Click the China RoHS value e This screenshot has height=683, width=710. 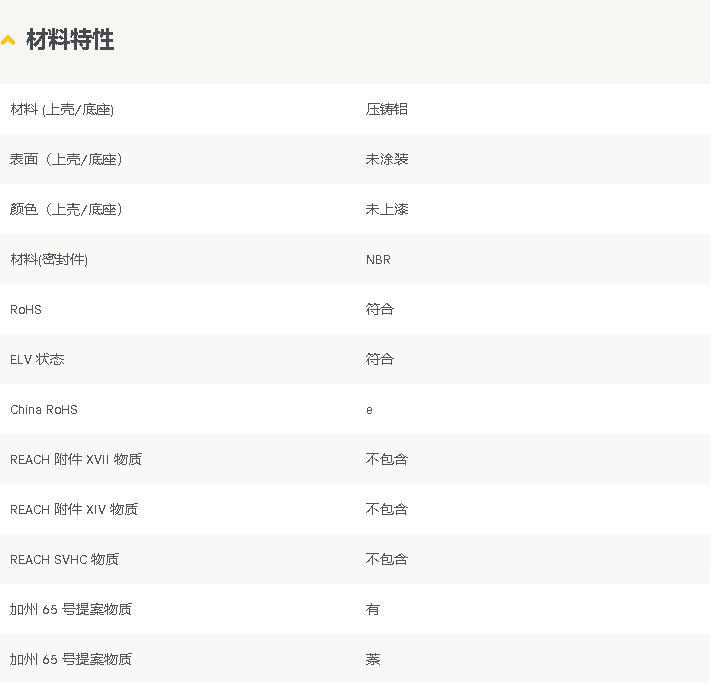(369, 410)
